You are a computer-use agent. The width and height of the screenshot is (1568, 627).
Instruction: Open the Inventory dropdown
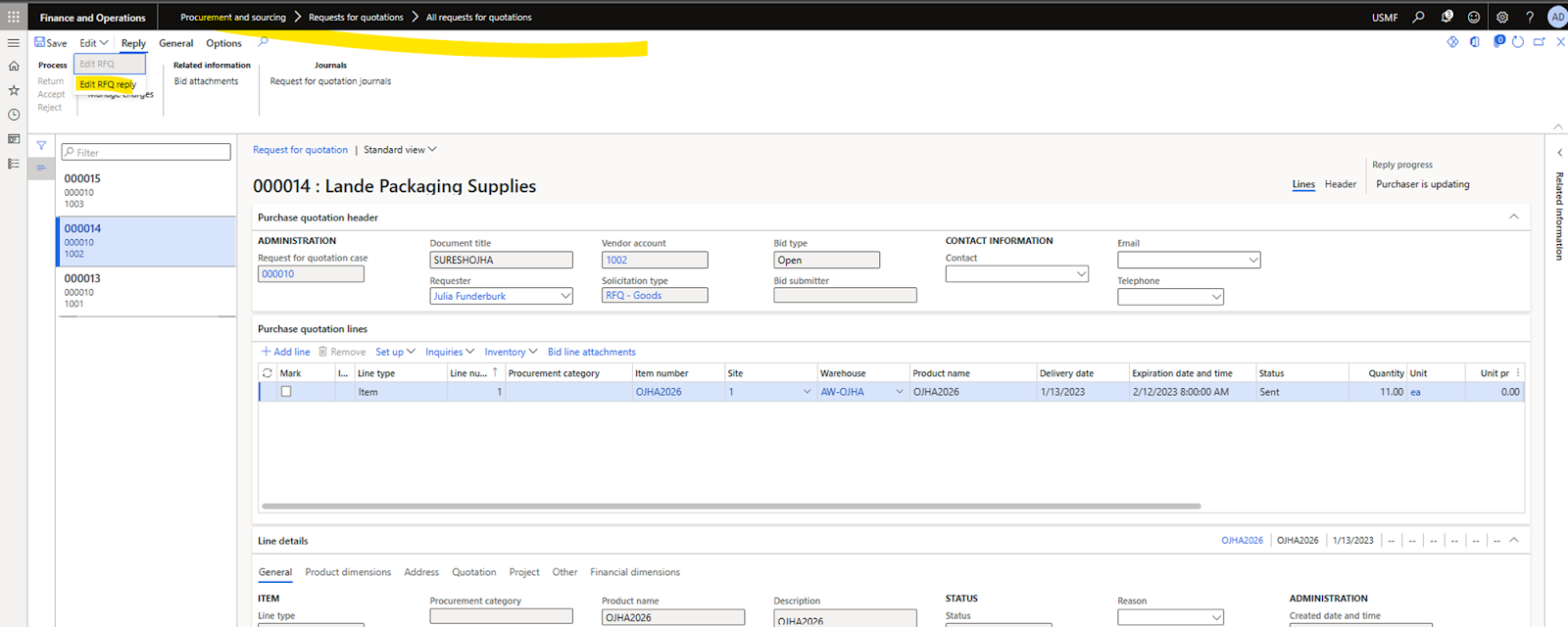pos(511,352)
